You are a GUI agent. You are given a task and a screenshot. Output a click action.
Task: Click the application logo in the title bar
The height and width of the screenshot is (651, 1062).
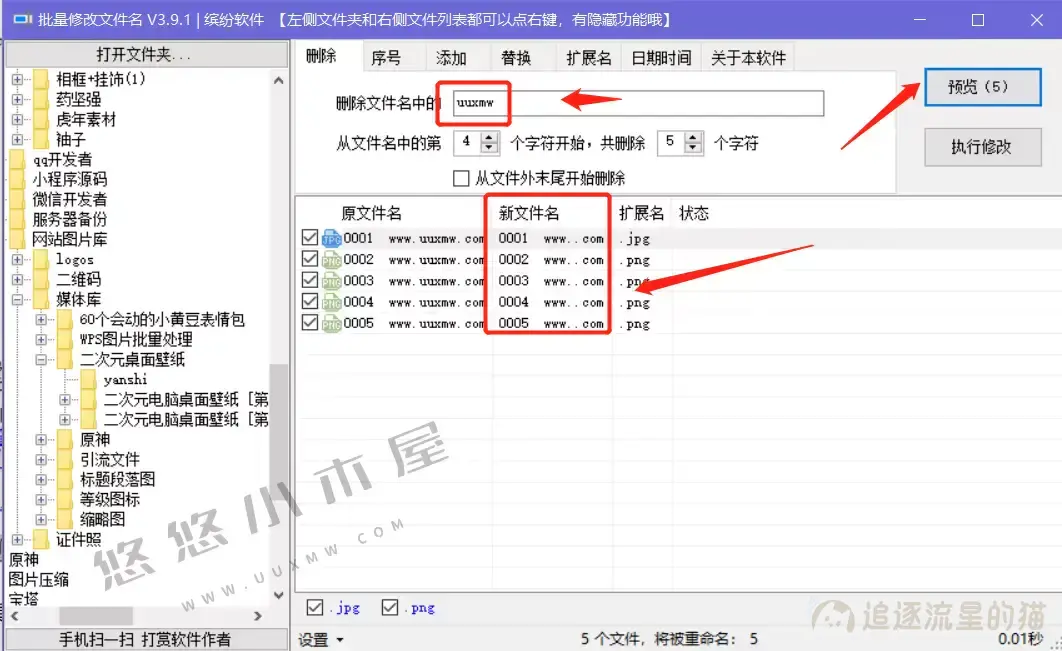click(22, 20)
